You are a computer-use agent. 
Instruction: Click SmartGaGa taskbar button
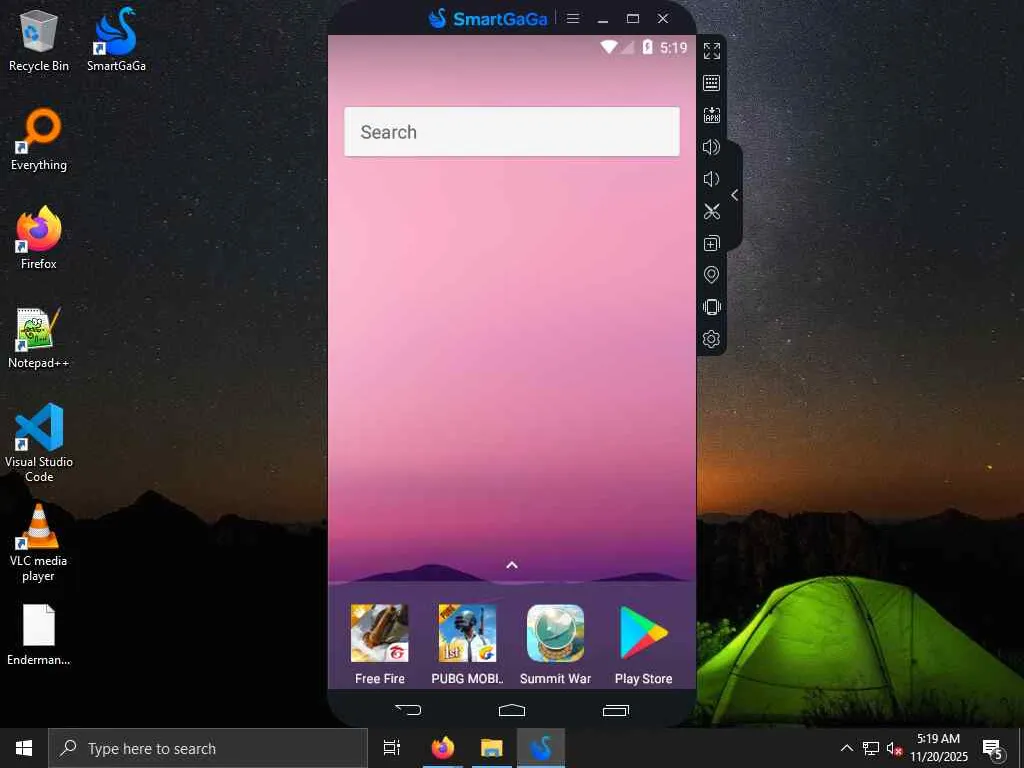click(541, 748)
